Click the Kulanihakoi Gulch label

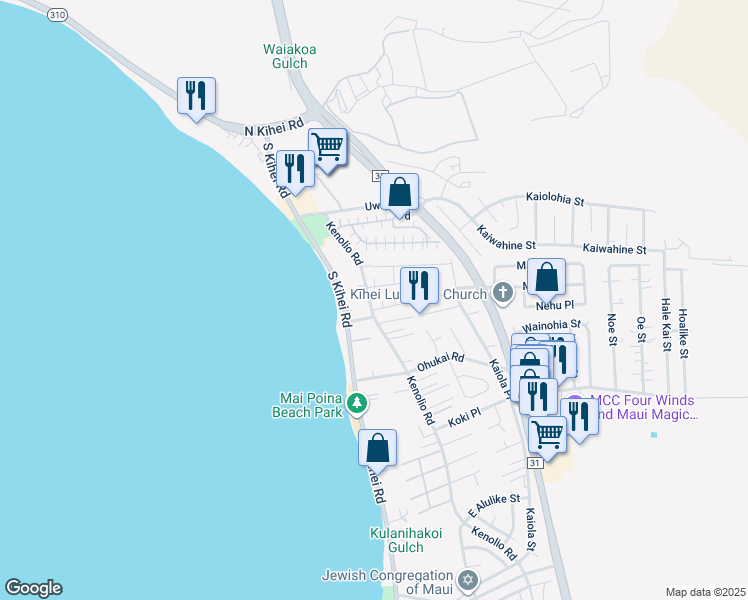click(406, 540)
